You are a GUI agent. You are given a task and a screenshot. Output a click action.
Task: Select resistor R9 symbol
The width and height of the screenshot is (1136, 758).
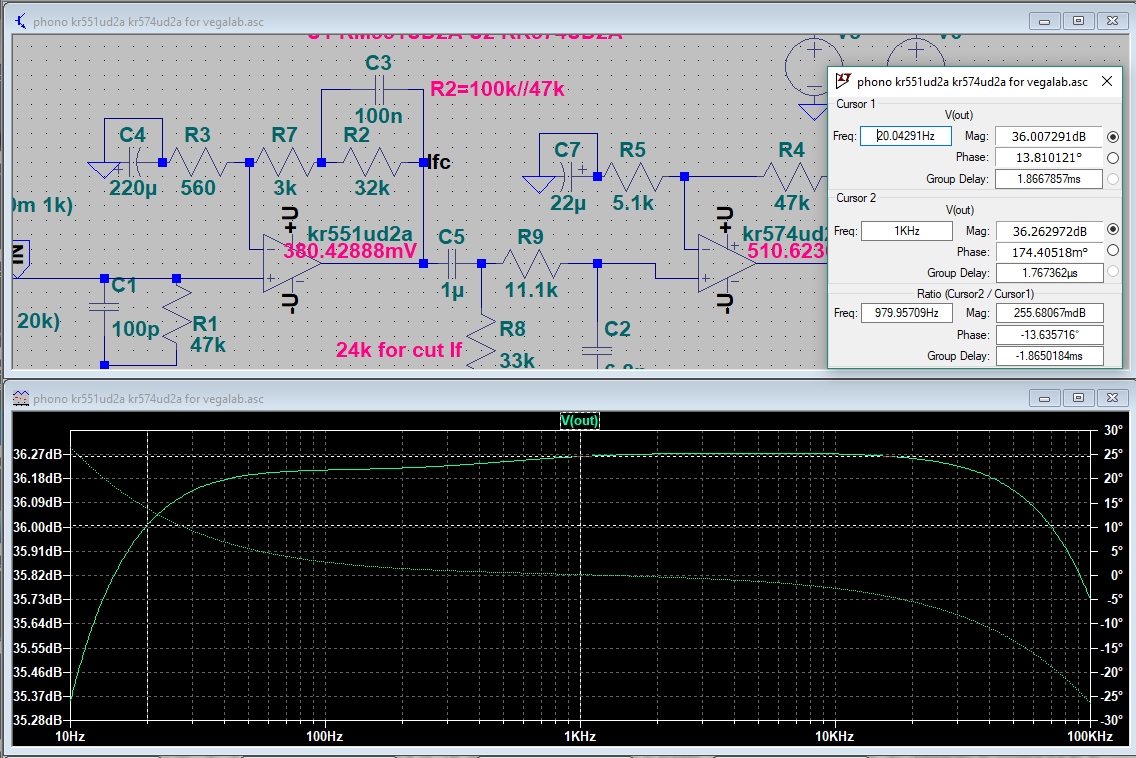532,264
